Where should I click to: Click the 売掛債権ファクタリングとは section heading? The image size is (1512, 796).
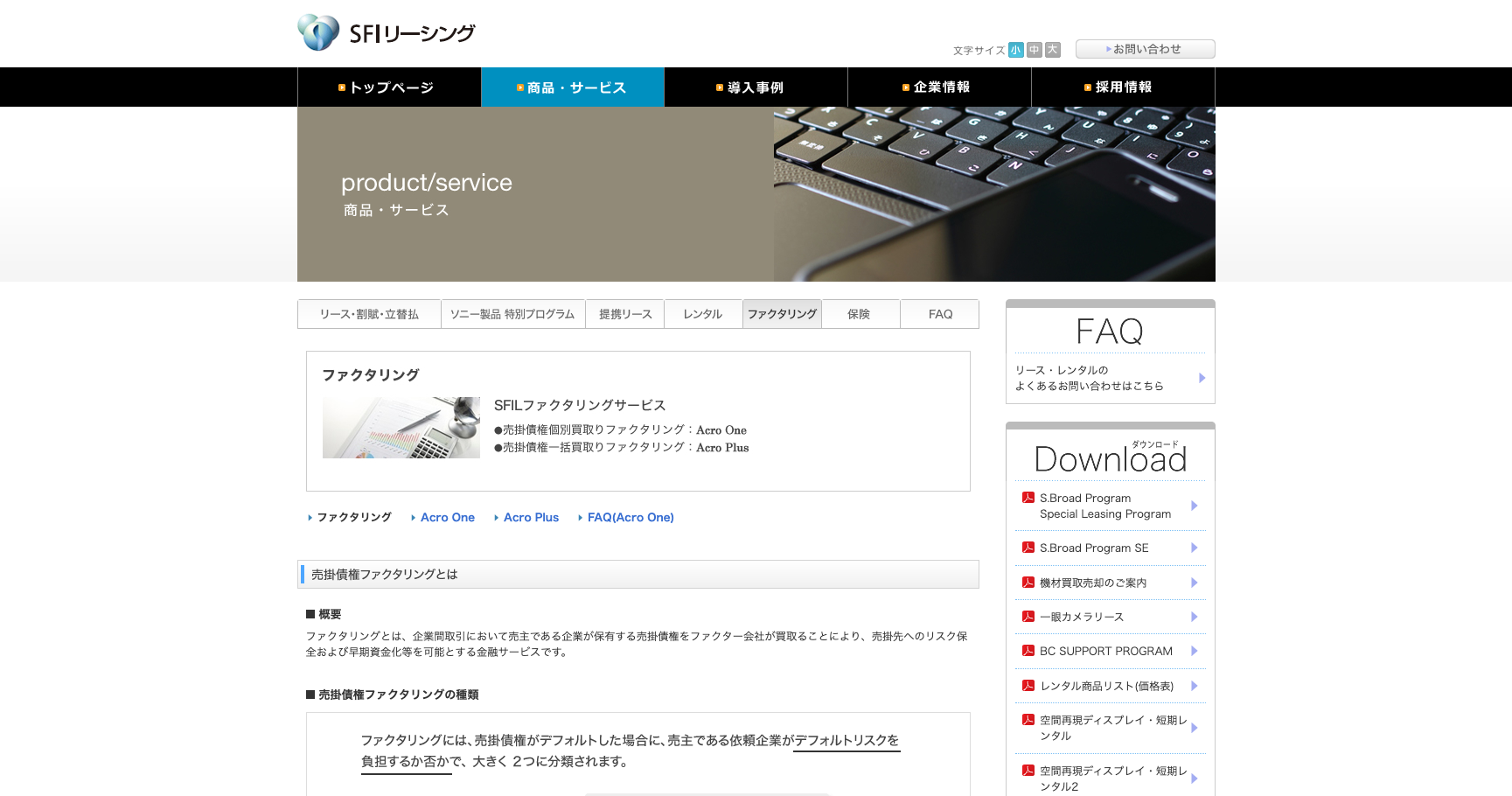pos(638,575)
